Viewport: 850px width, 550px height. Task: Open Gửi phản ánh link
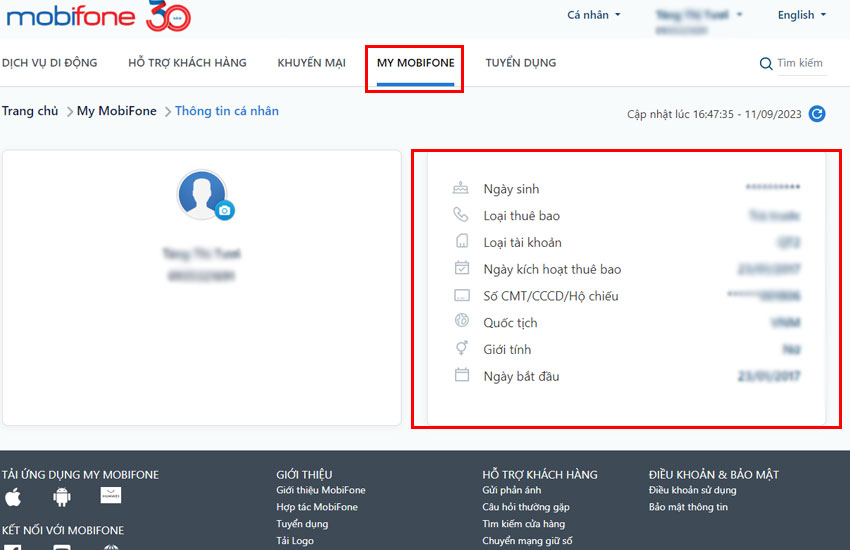[511, 490]
